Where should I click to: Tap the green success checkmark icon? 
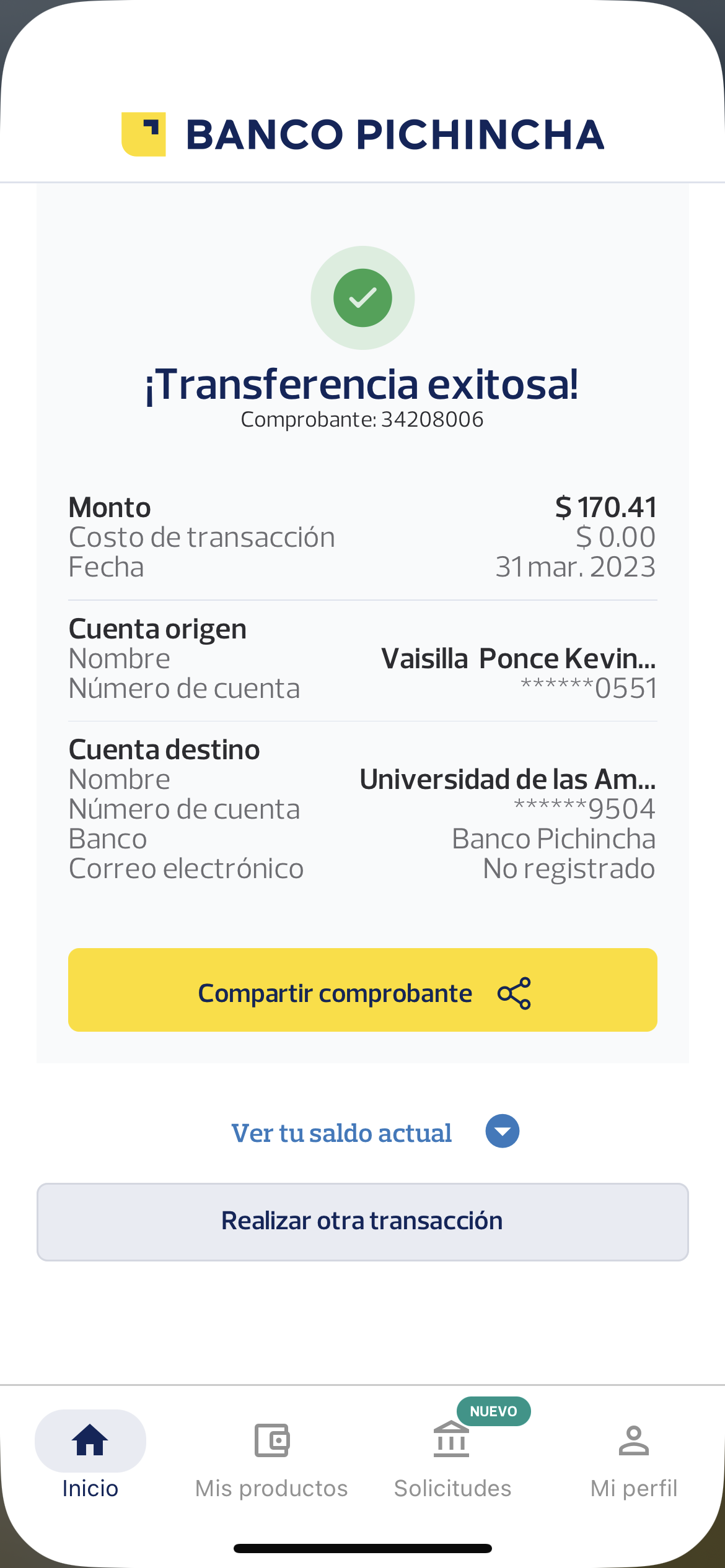click(362, 298)
